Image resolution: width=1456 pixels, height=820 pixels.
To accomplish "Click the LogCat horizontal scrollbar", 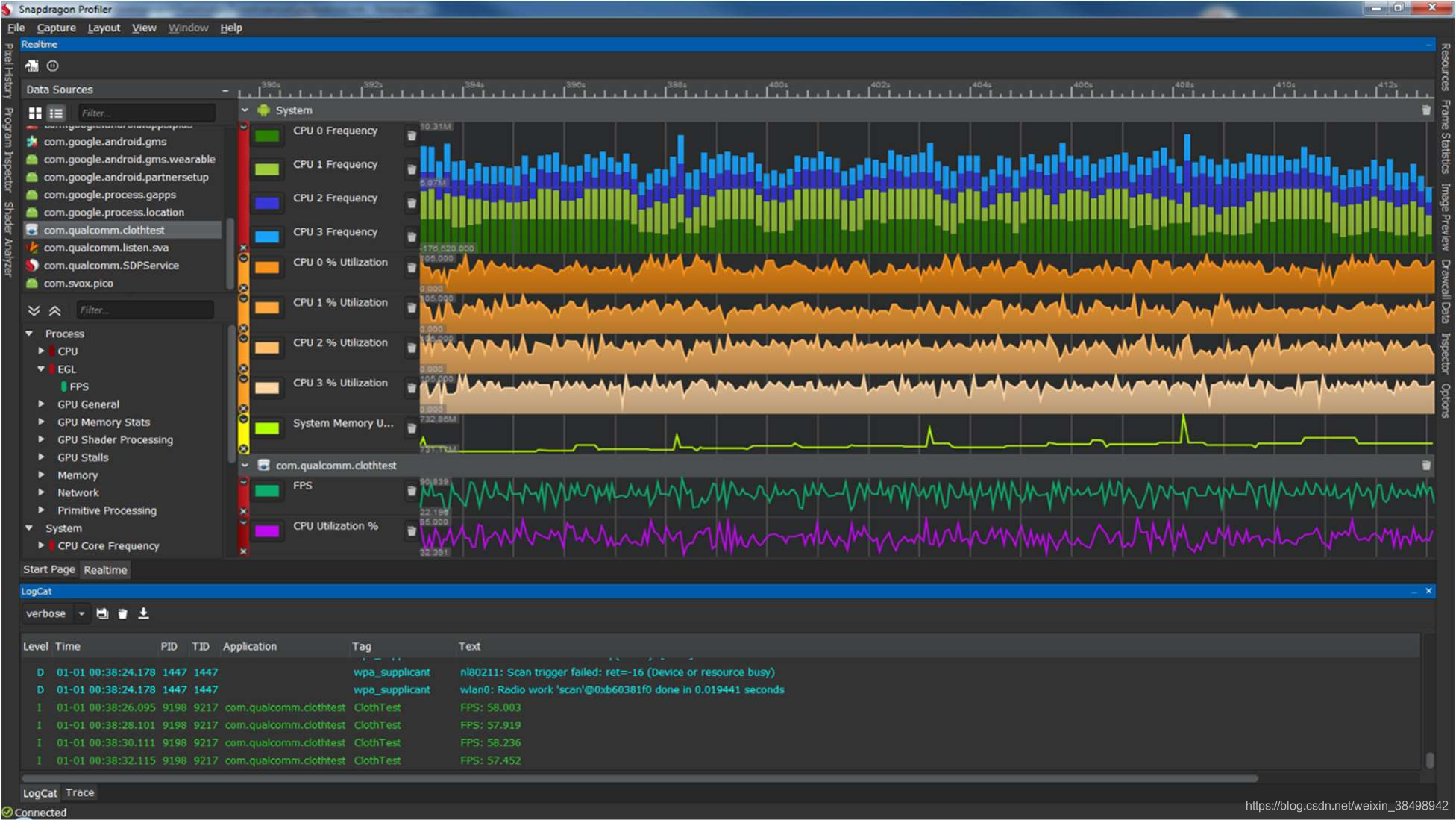I will pos(639,778).
